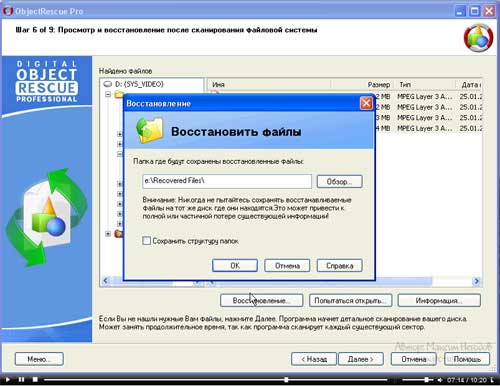Click the Digital Object Rescue Professional logo
The width and height of the screenshot is (500, 386).
pos(47,81)
